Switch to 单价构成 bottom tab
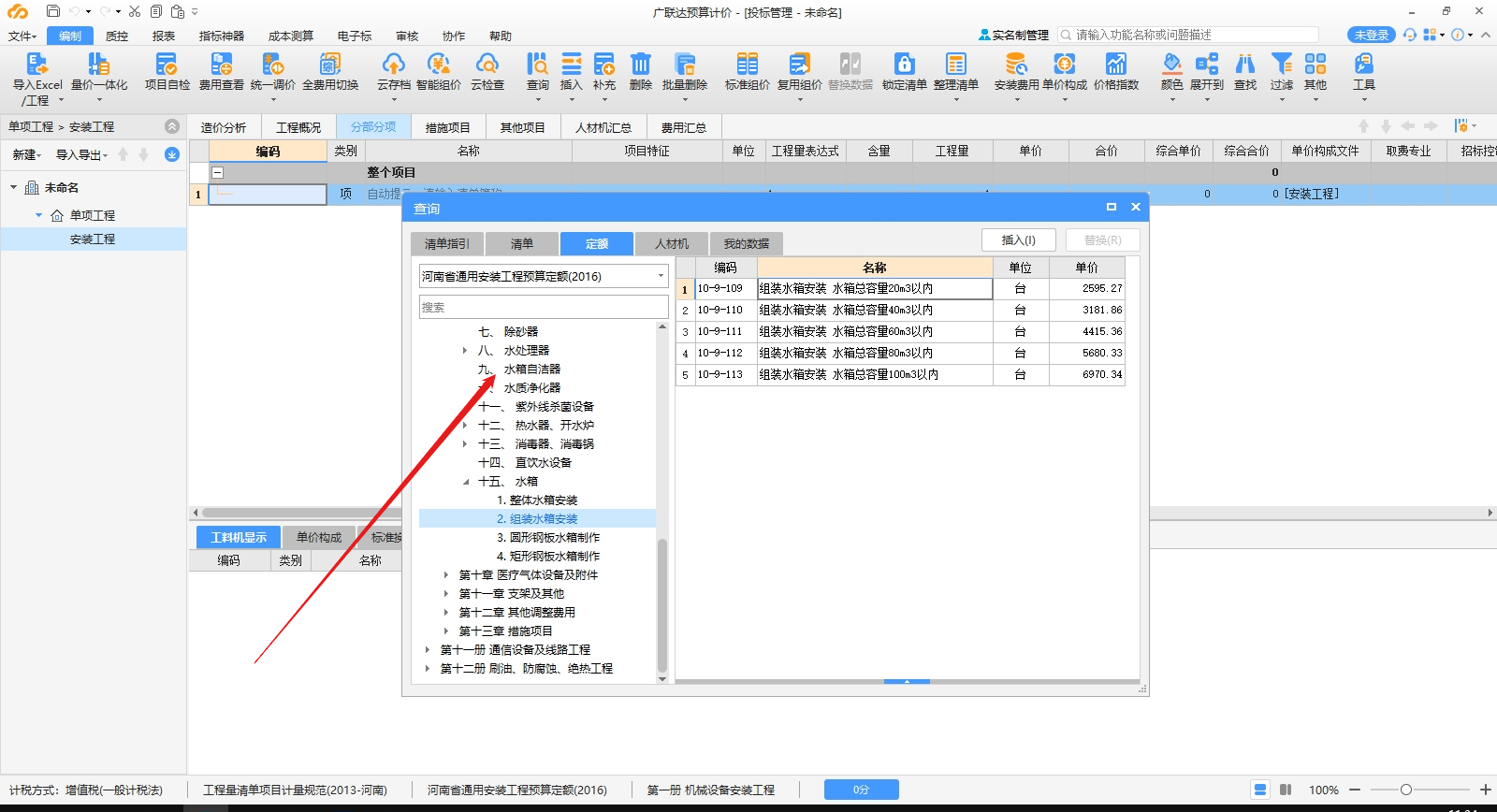This screenshot has width=1497, height=812. point(319,537)
